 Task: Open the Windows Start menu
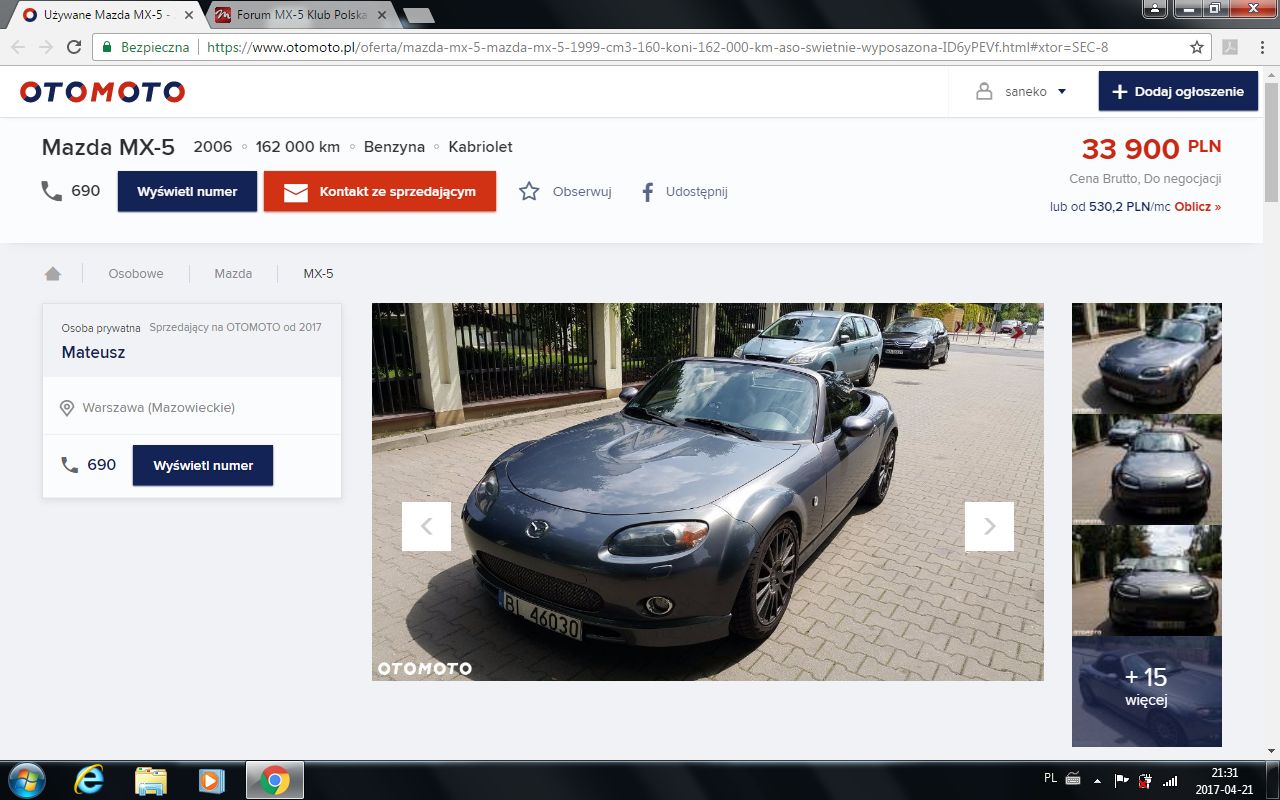(x=25, y=780)
